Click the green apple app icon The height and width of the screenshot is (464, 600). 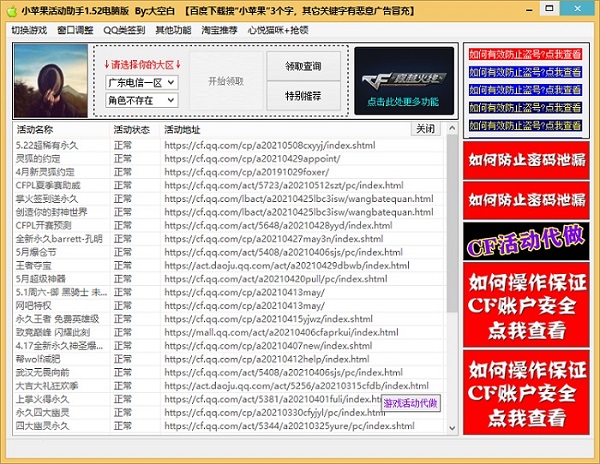[x=12, y=11]
